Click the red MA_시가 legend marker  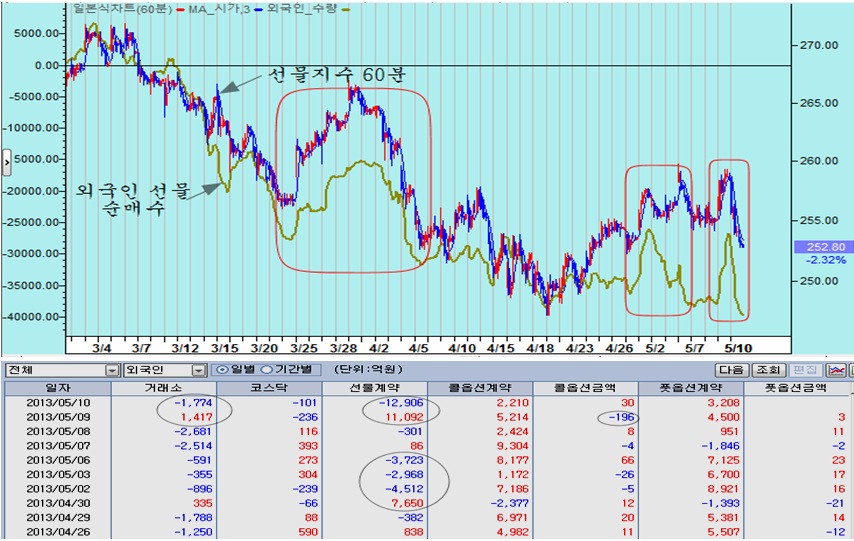point(180,9)
